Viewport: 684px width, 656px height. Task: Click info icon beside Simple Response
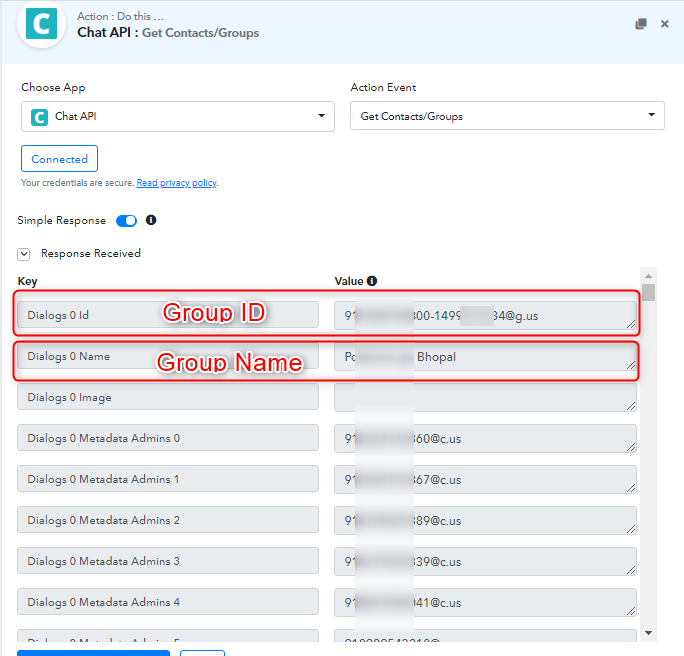pyautogui.click(x=151, y=220)
